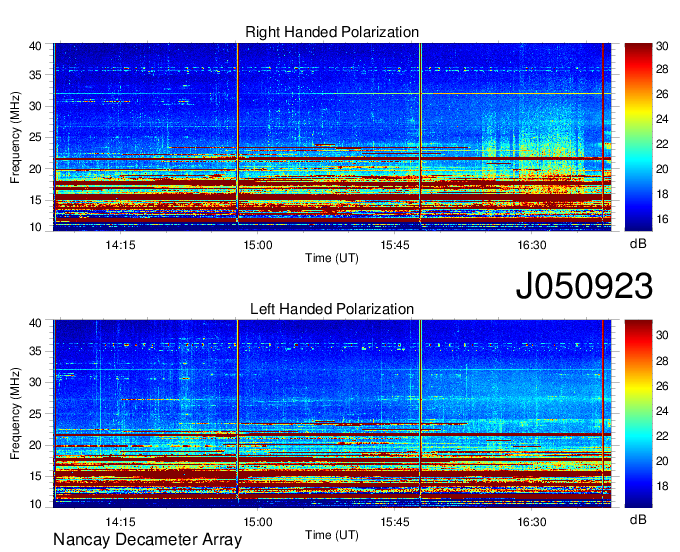The height and width of the screenshot is (552, 680).
Task: Click inside the Left Handed Polarization spectrogram
Action: [x=332, y=414]
